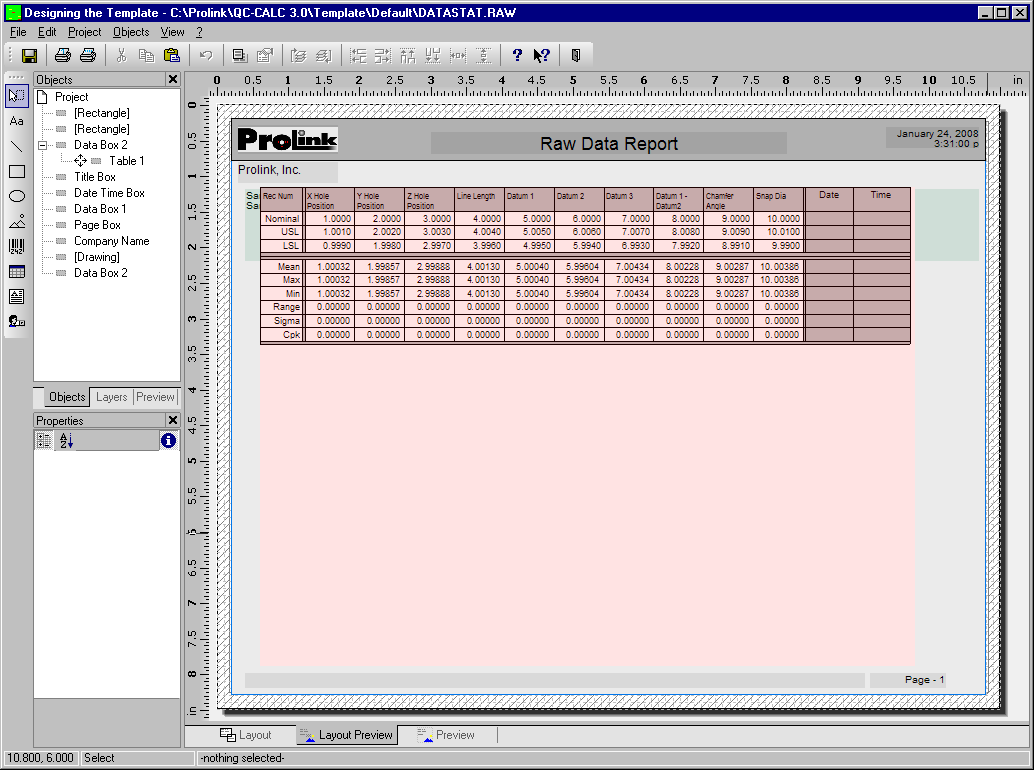Screen dimensions: 1034x770
Task: Select Data Box 1 in the tree
Action: [x=100, y=209]
